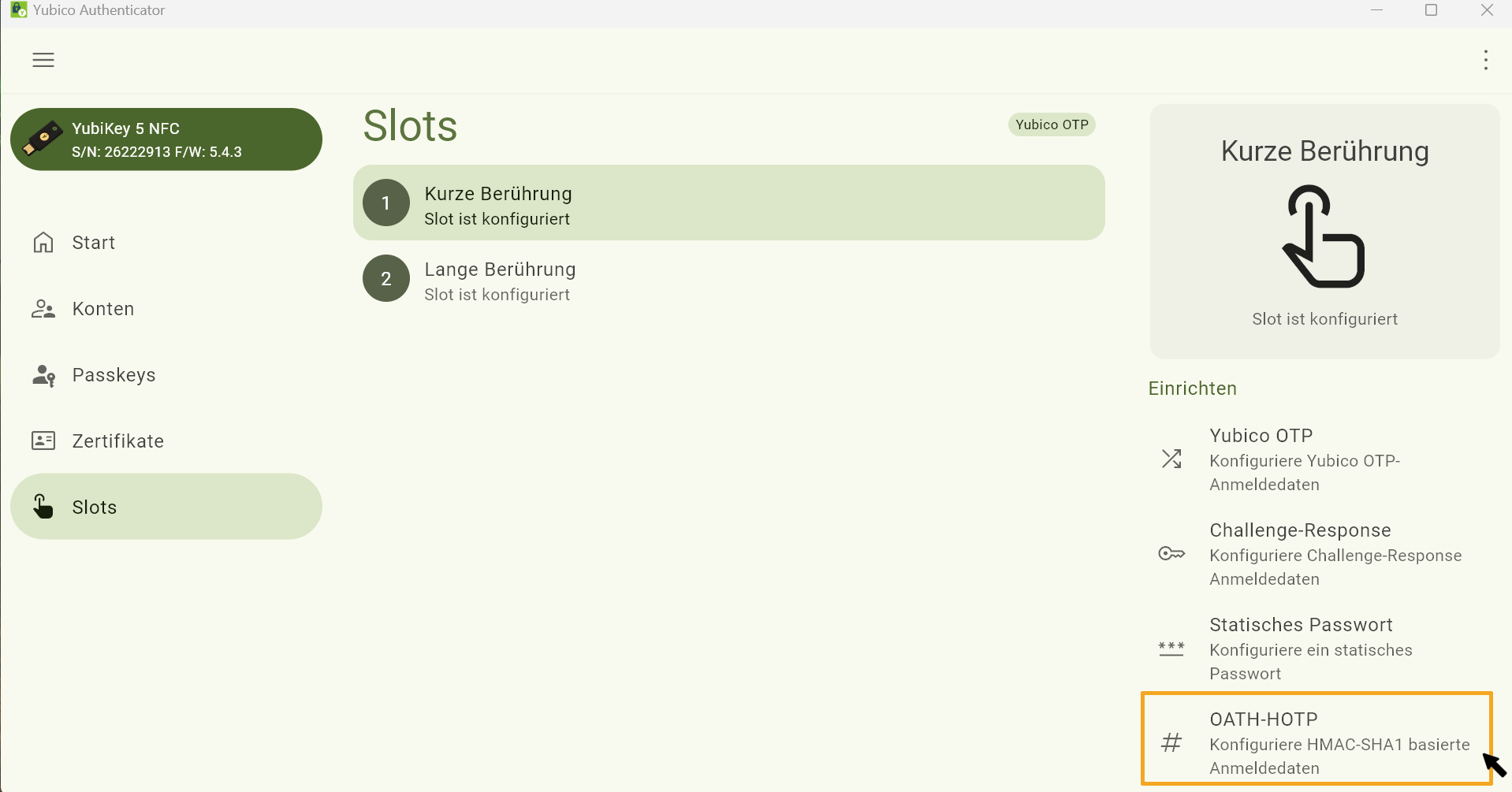
Task: Click the Yubico OTP swap icon
Action: 1171,459
